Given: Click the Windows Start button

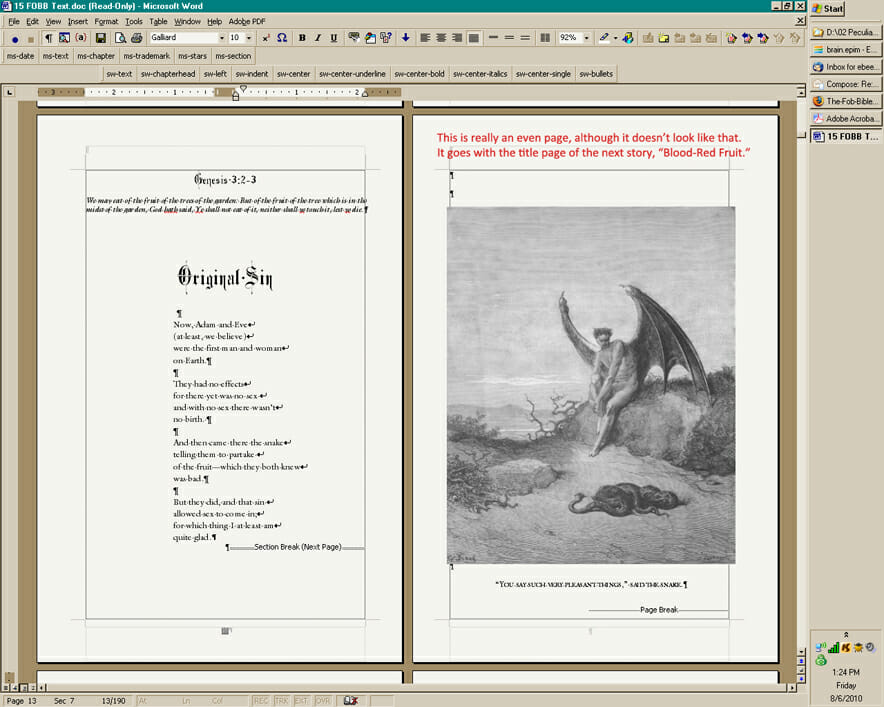Looking at the screenshot, I should tap(828, 8).
